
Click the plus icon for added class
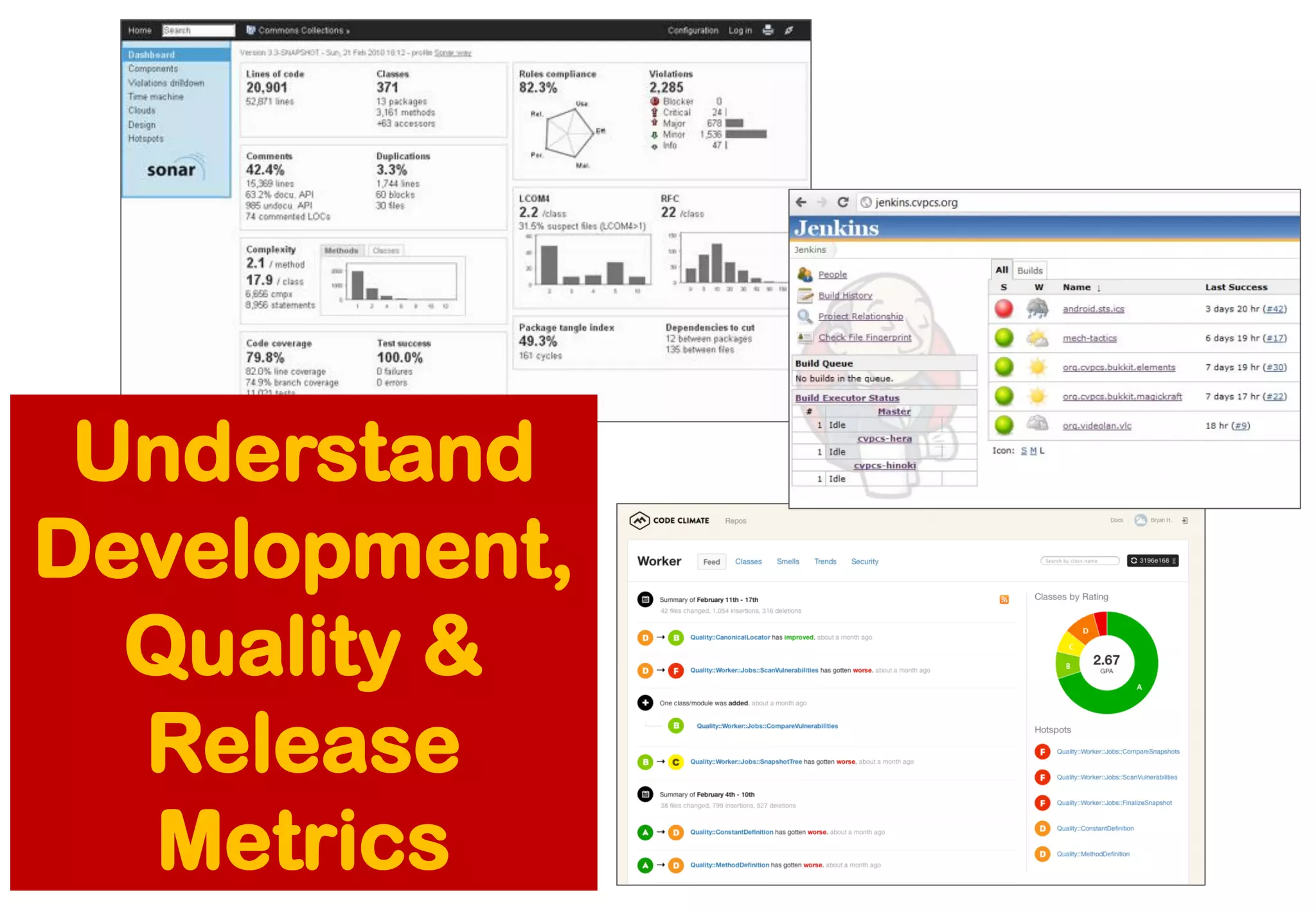click(645, 703)
